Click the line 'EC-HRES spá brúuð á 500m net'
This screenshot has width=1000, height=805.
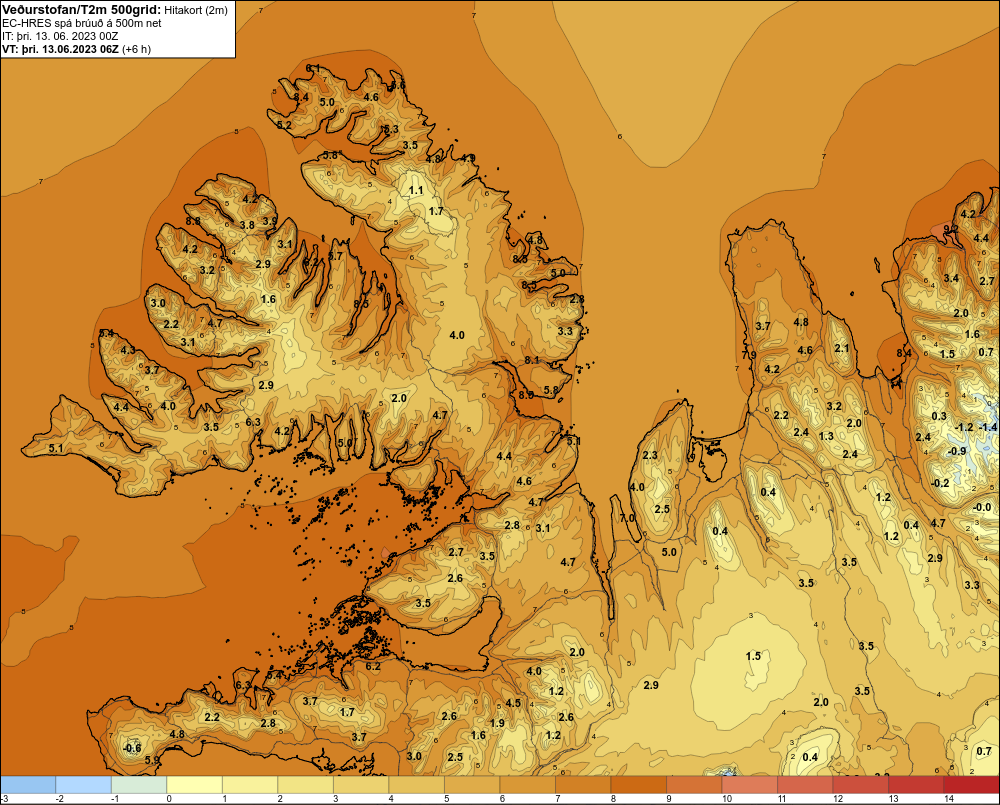coord(82,23)
